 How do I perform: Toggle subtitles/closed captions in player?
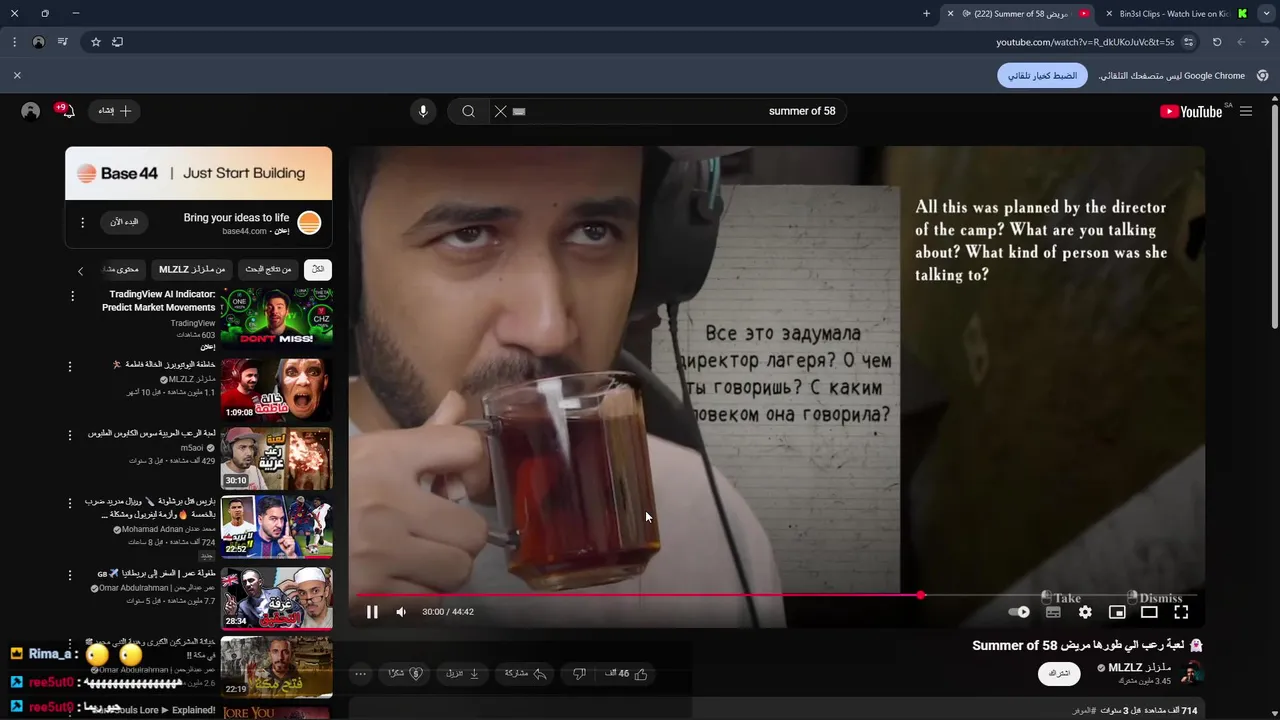point(1053,612)
